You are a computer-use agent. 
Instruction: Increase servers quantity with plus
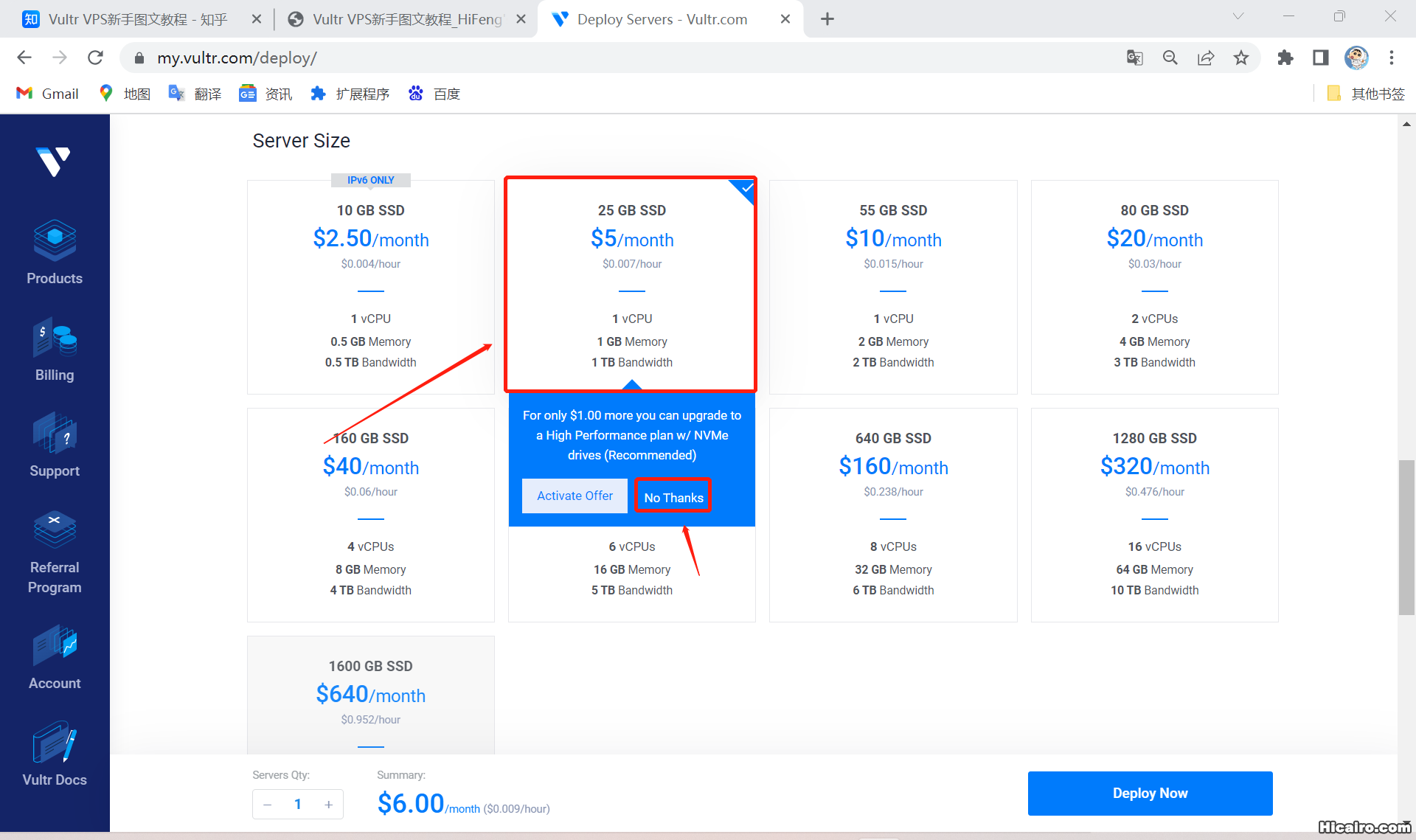tap(328, 805)
